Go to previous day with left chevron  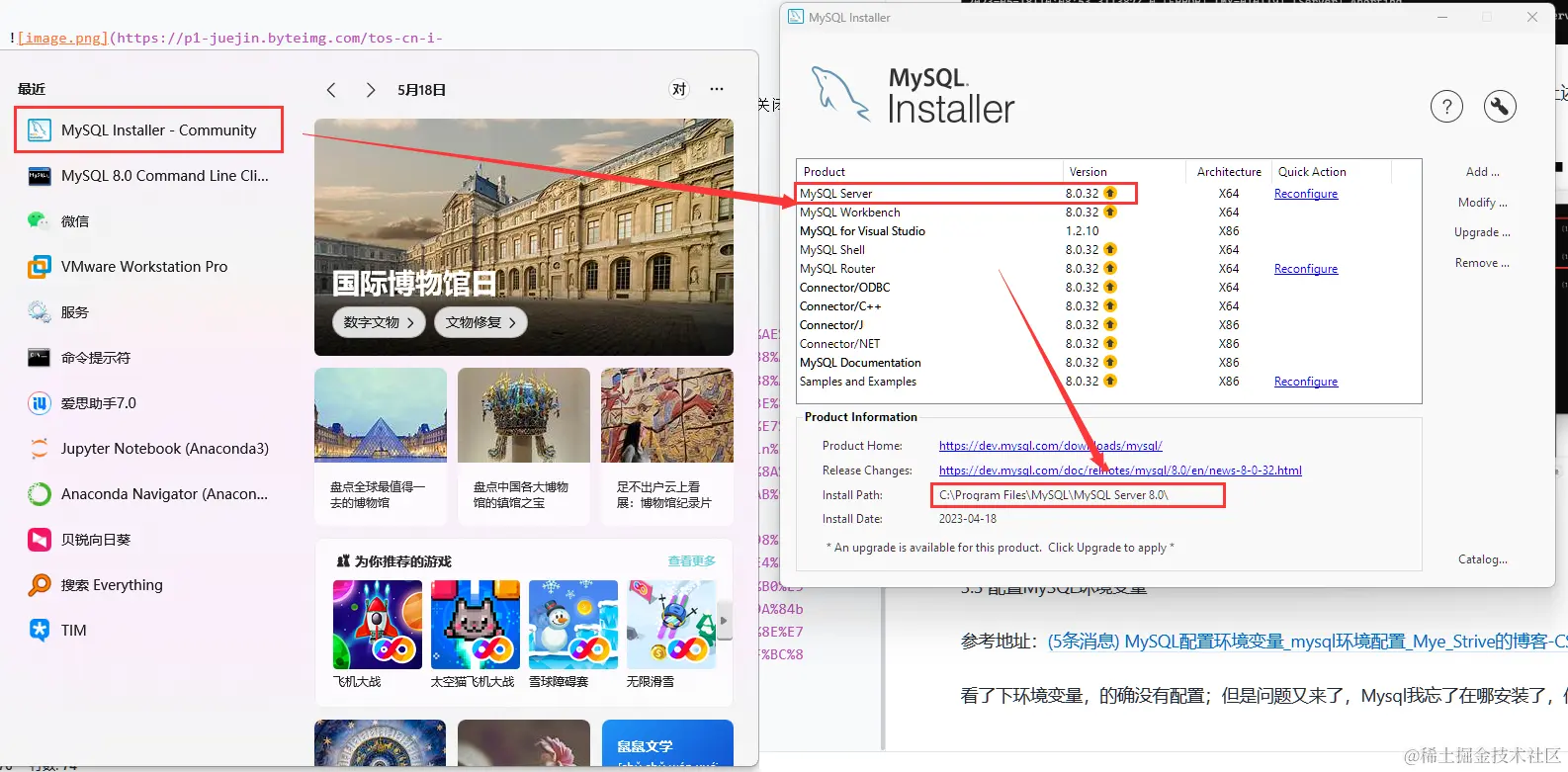(331, 90)
